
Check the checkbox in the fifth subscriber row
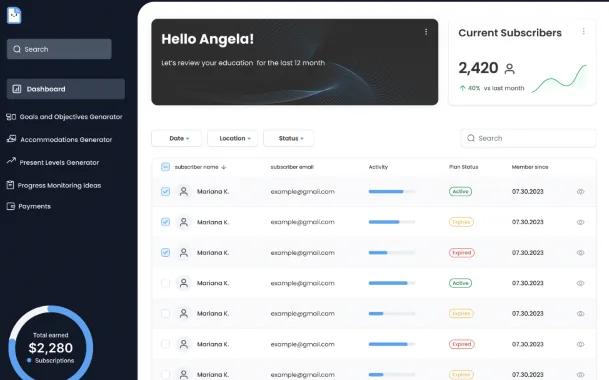tap(165, 314)
